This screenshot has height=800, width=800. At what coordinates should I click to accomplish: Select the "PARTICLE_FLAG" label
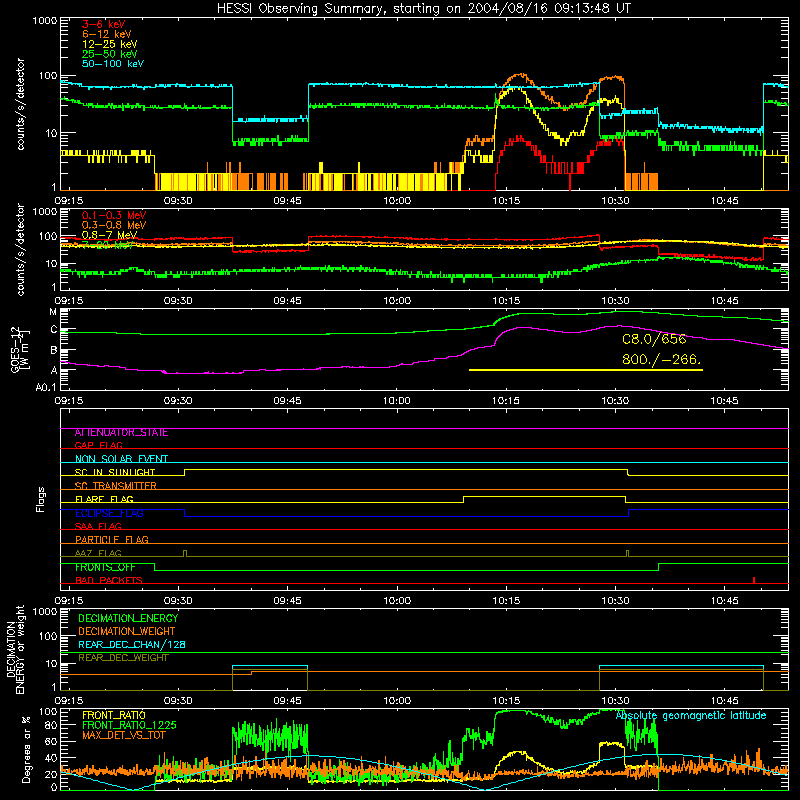click(x=112, y=540)
